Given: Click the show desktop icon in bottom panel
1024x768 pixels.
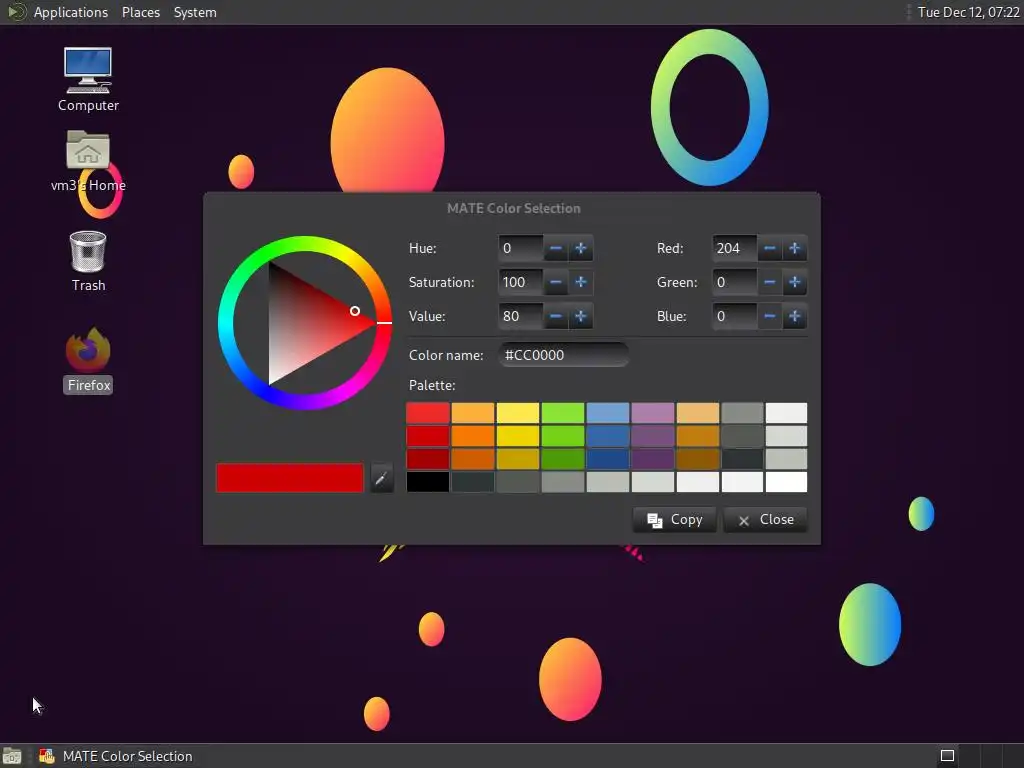Looking at the screenshot, I should (12, 756).
